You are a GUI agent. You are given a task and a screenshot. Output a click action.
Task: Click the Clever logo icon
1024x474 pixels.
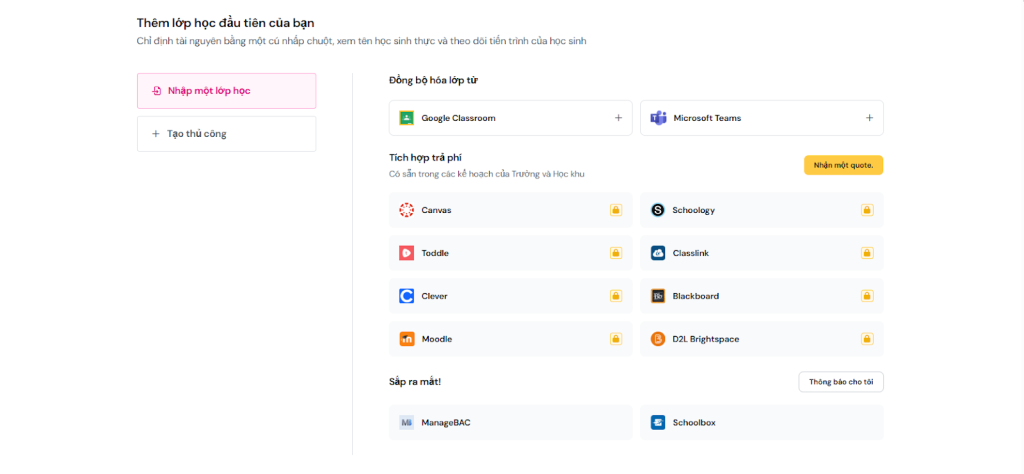[407, 296]
